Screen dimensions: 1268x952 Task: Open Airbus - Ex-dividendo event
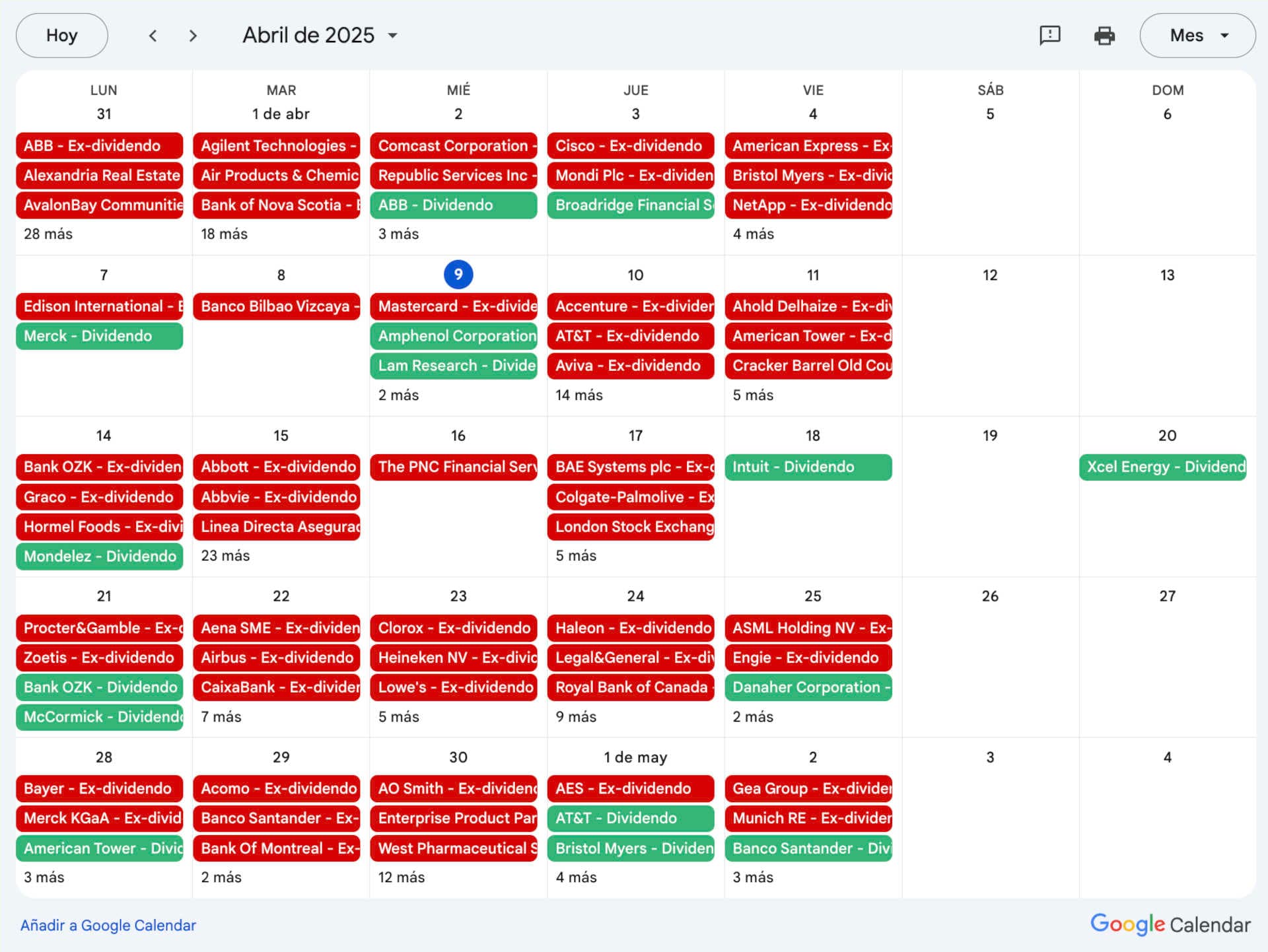click(277, 657)
